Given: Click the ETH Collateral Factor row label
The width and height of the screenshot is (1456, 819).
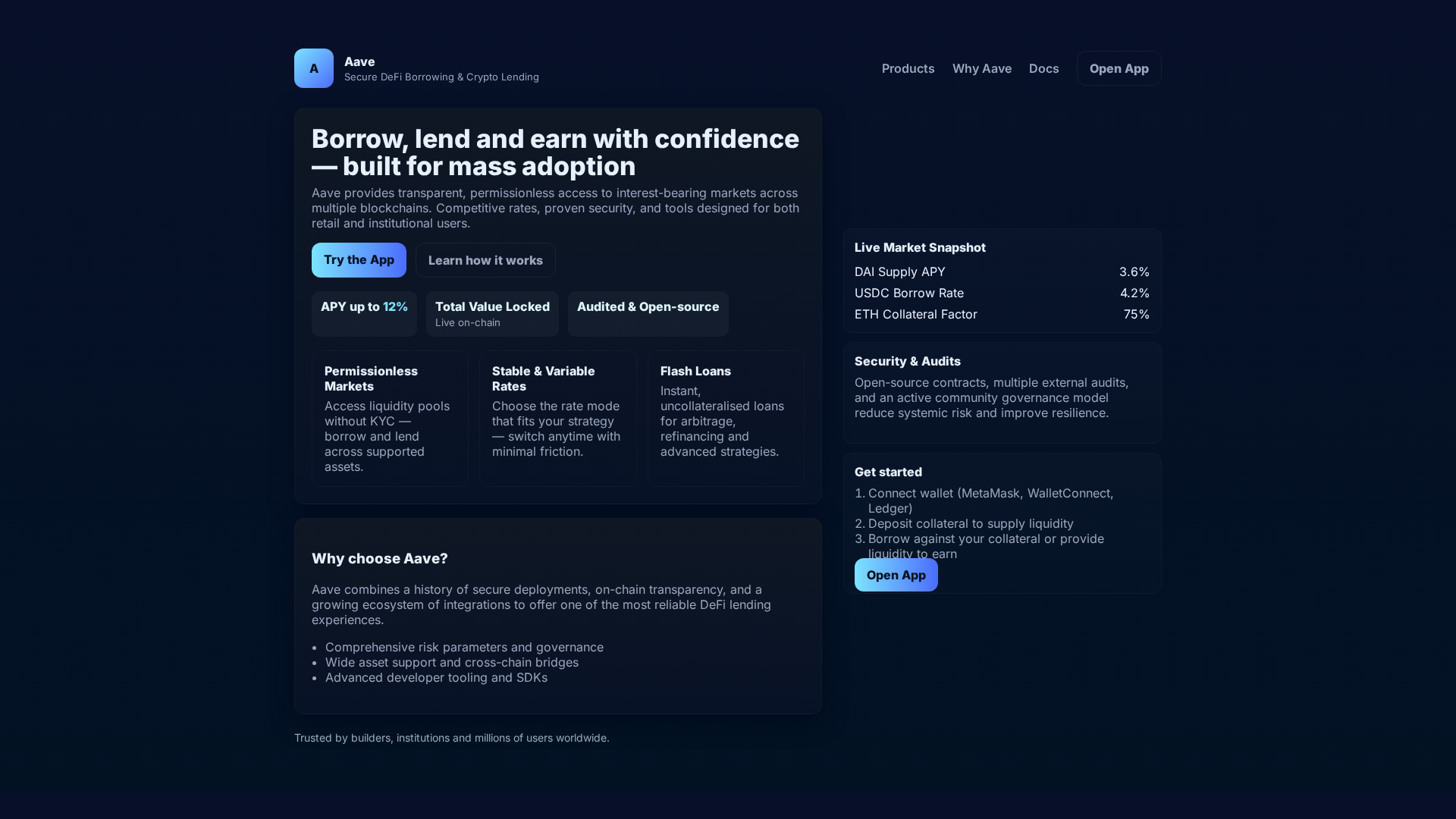Looking at the screenshot, I should tap(916, 314).
